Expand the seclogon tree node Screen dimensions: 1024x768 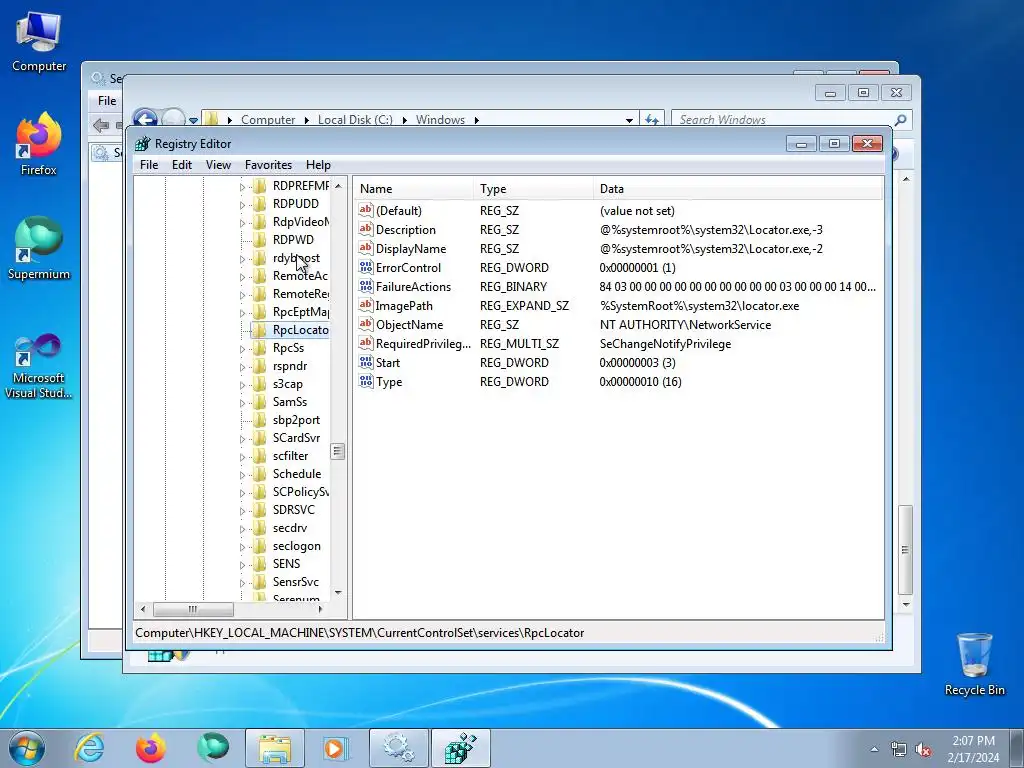[x=242, y=547]
